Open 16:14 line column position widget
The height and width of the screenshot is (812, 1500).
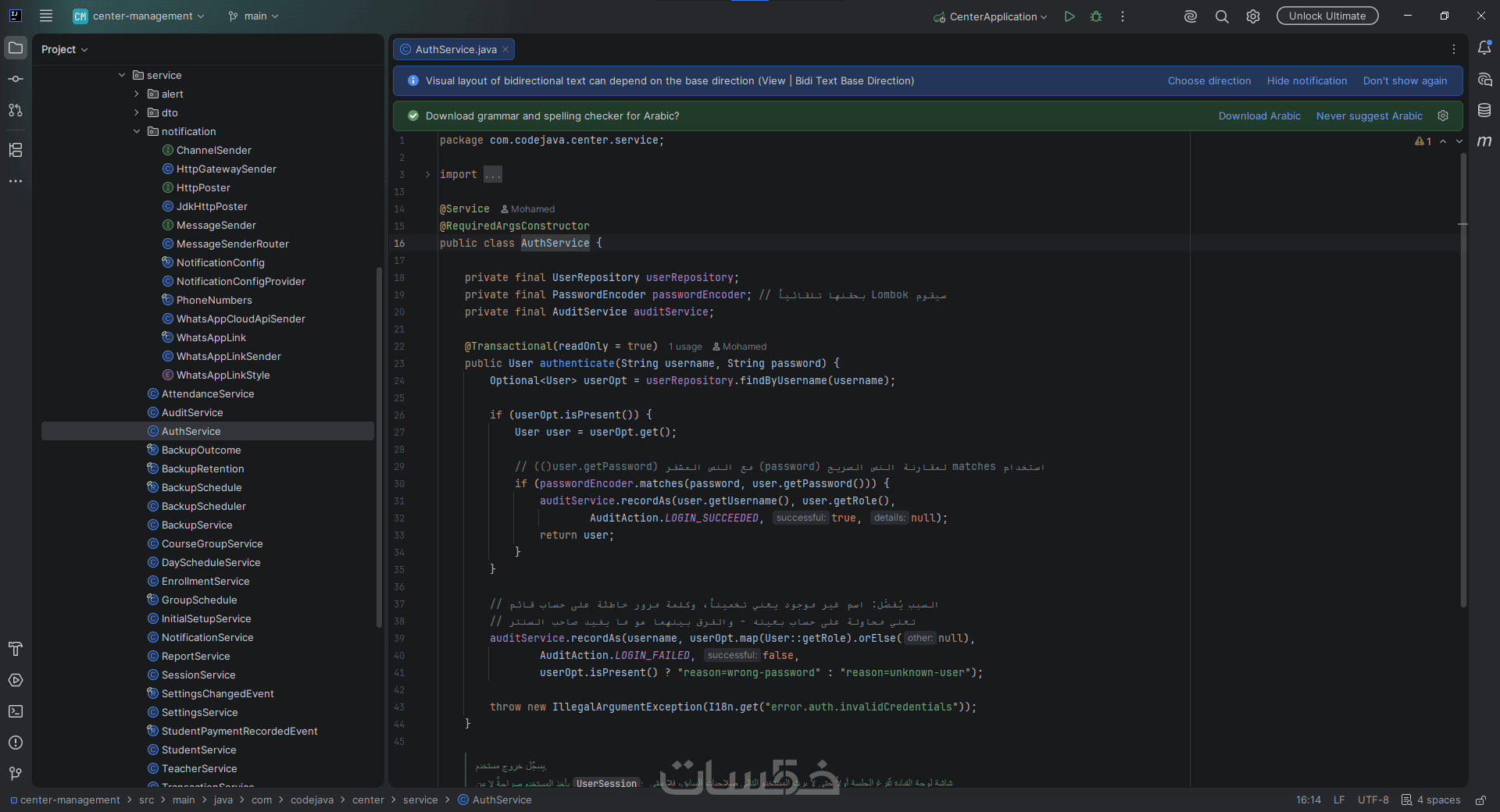click(1309, 800)
